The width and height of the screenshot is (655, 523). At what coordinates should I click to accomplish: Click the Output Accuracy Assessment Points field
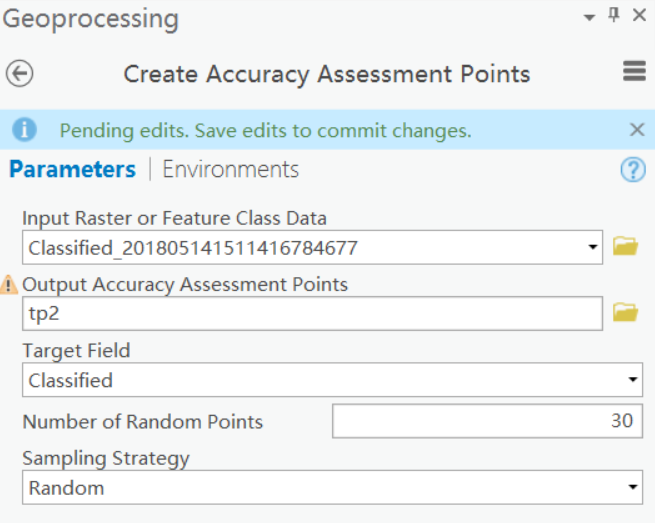pos(311,314)
